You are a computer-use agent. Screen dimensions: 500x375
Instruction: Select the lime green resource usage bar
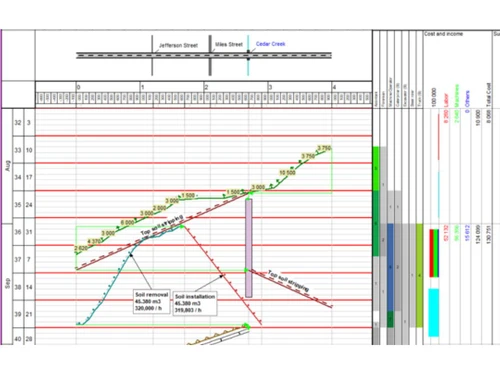pos(419,275)
